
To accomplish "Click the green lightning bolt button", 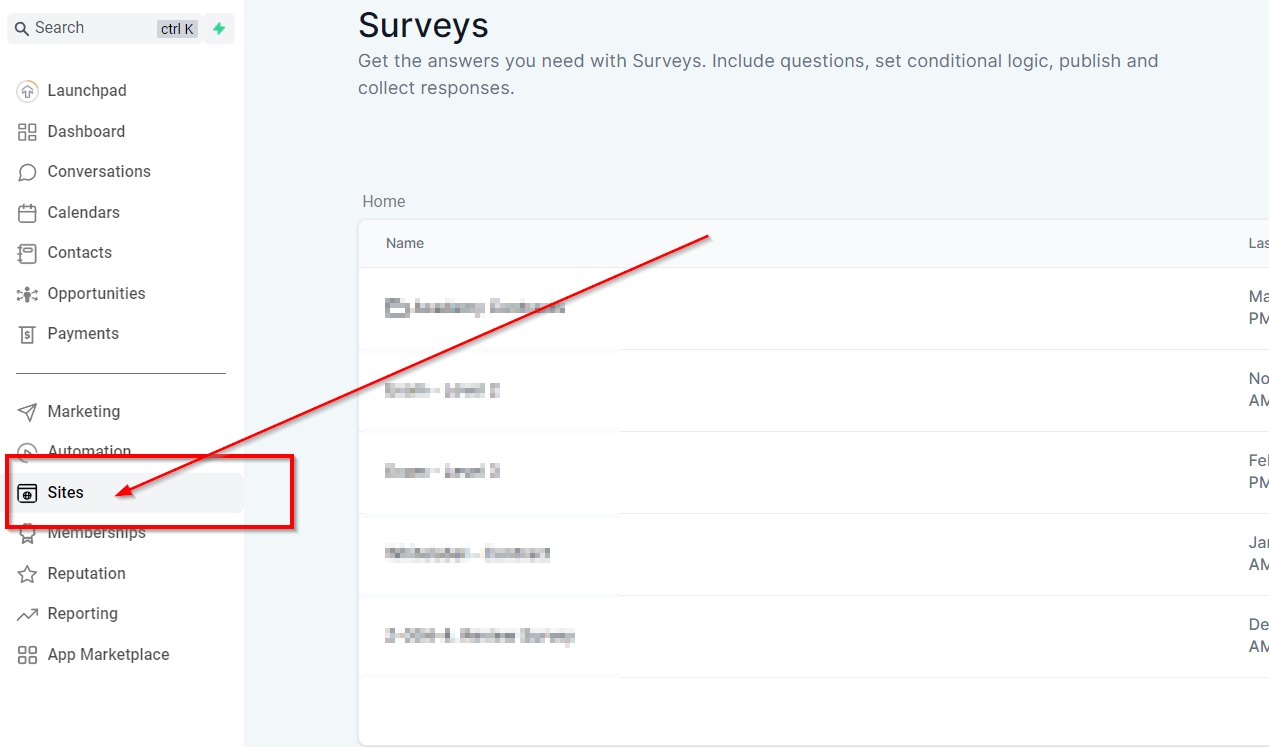I will 219,29.
